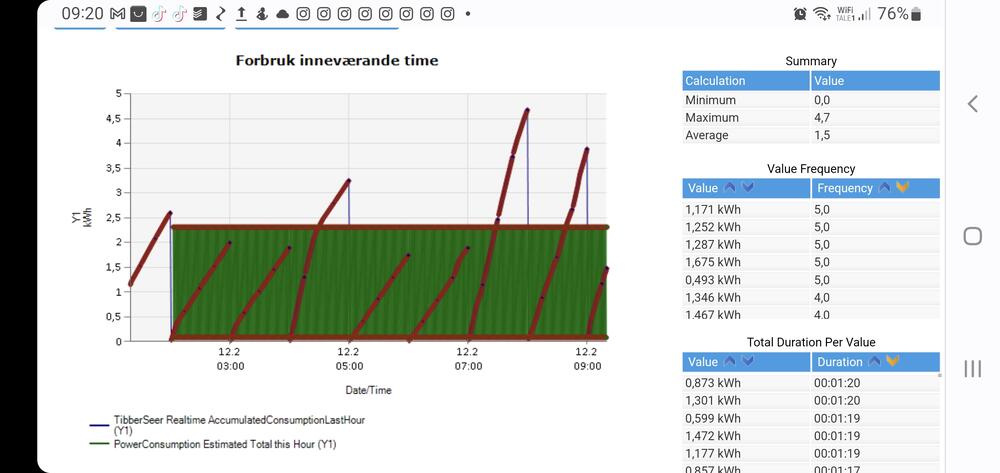
Task: Click the Summary table title
Action: tap(811, 61)
